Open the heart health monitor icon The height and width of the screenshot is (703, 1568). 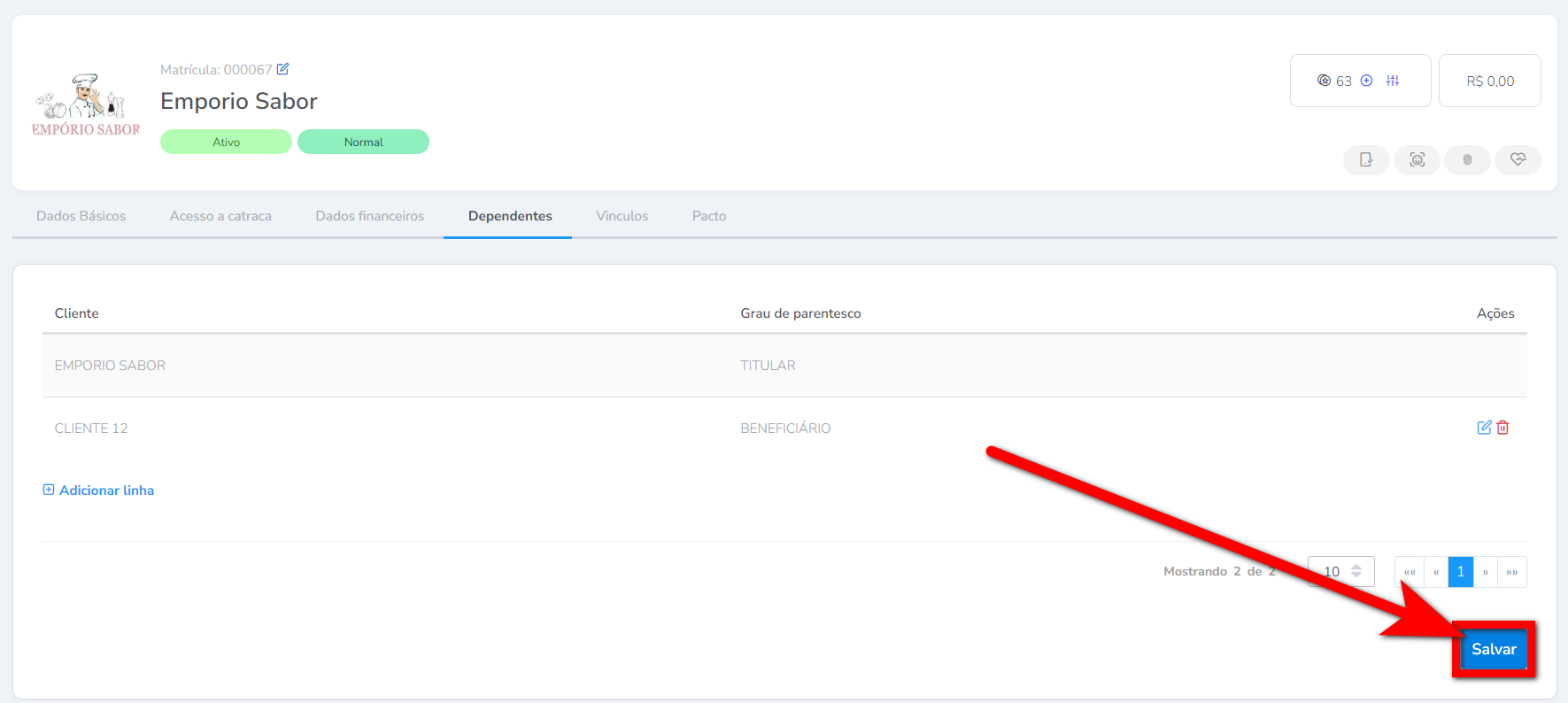tap(1518, 159)
